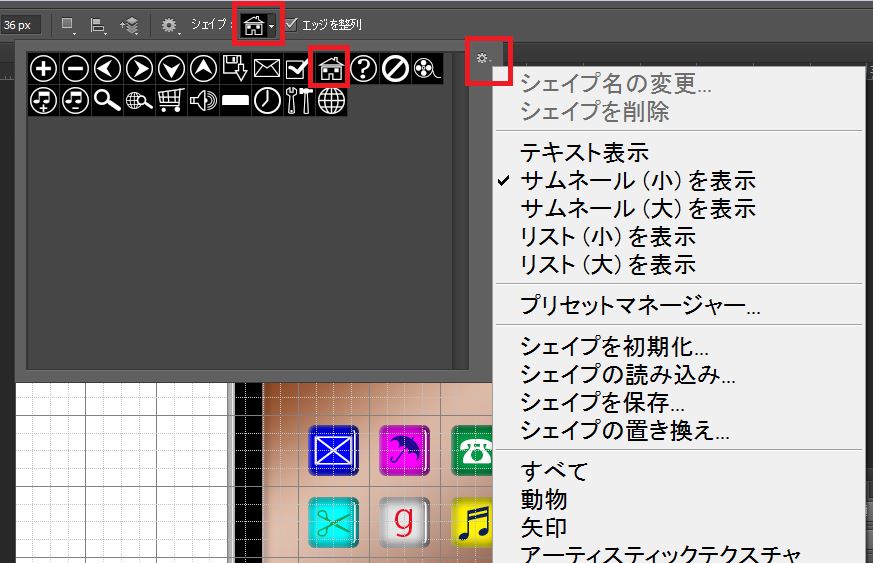Click the green telephone button on canvas
873x563 pixels.
[472, 450]
